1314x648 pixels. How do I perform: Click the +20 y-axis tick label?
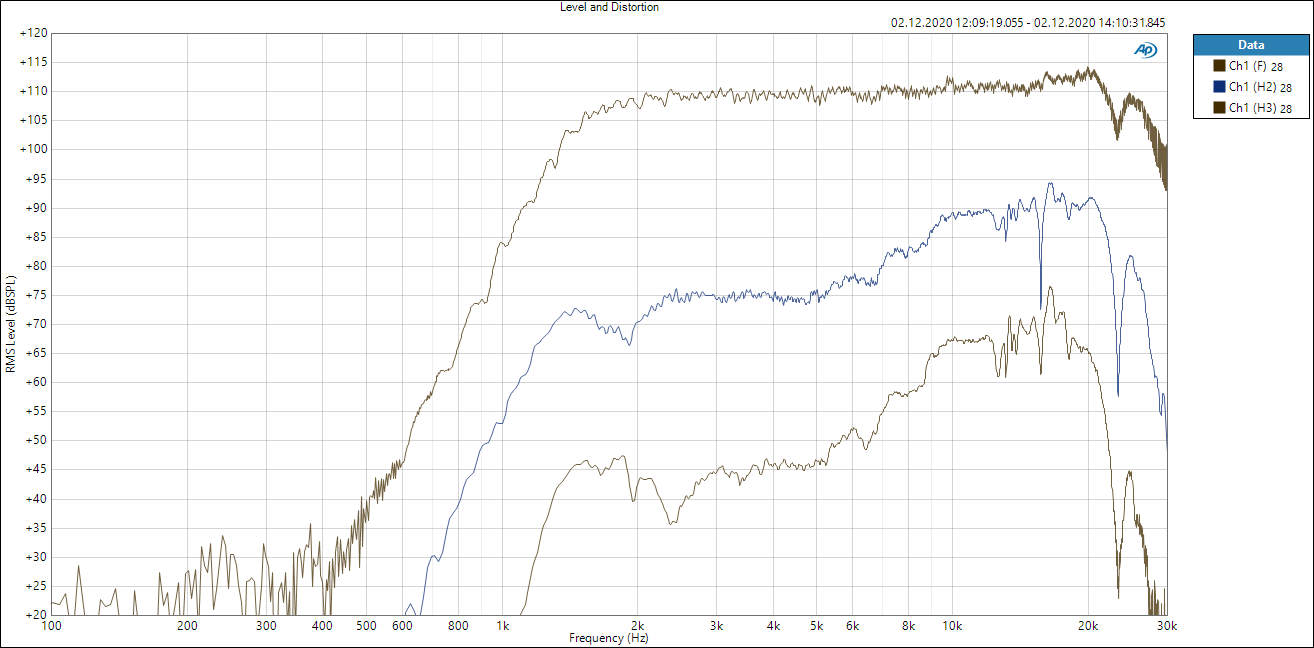36,615
